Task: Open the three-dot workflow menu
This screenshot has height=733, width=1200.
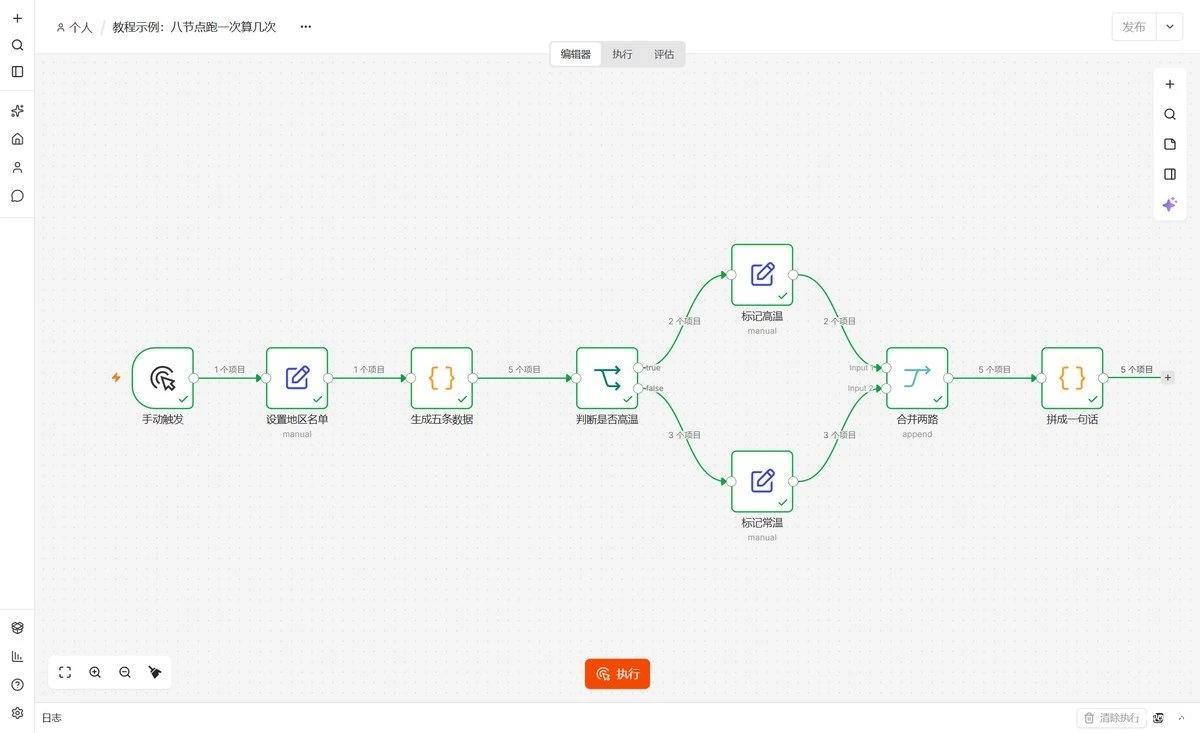Action: (x=305, y=27)
